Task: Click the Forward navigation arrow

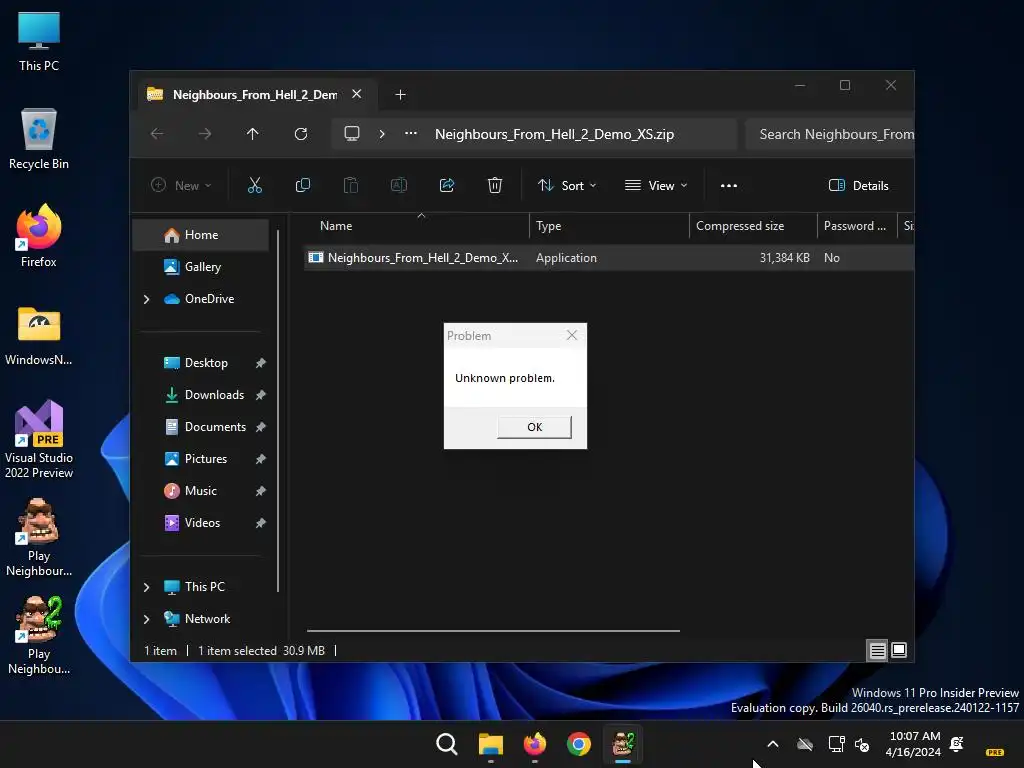Action: 205,134
